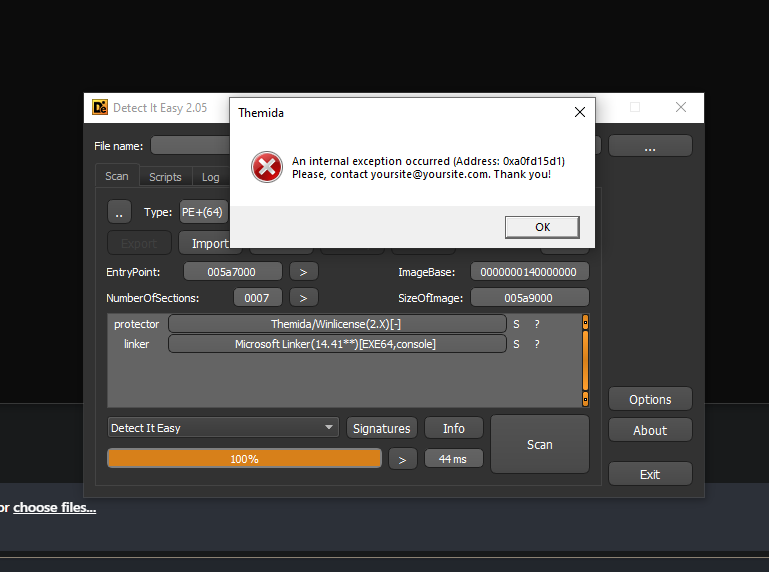Click the orange results list scrollbar
769x572 pixels.
[585, 361]
